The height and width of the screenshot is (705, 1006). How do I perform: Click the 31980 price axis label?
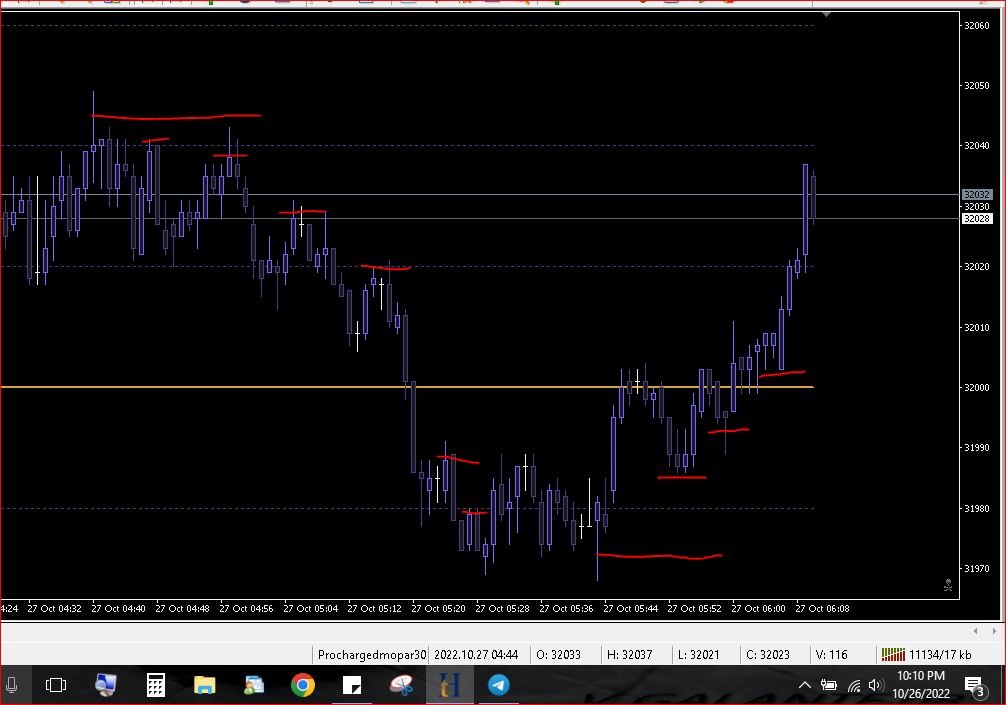coord(976,509)
